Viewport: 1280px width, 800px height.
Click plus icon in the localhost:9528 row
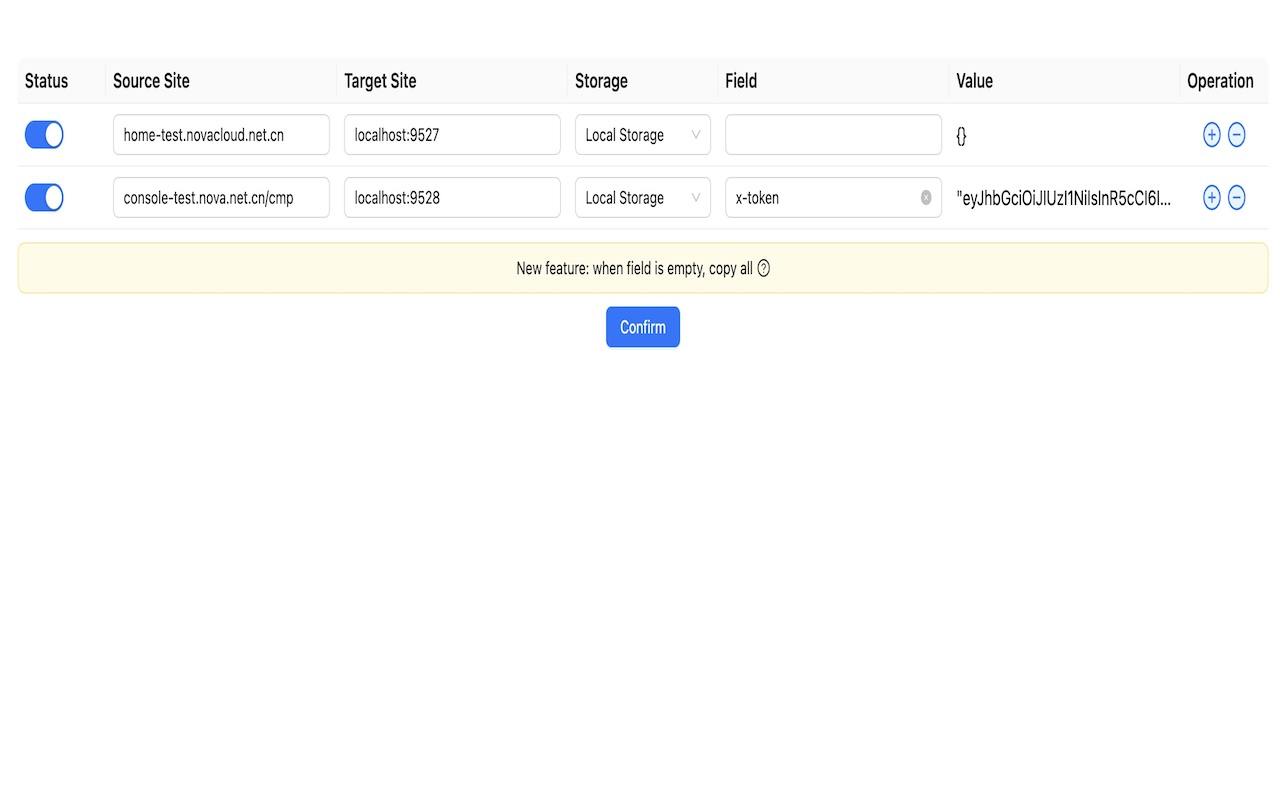click(x=1211, y=198)
